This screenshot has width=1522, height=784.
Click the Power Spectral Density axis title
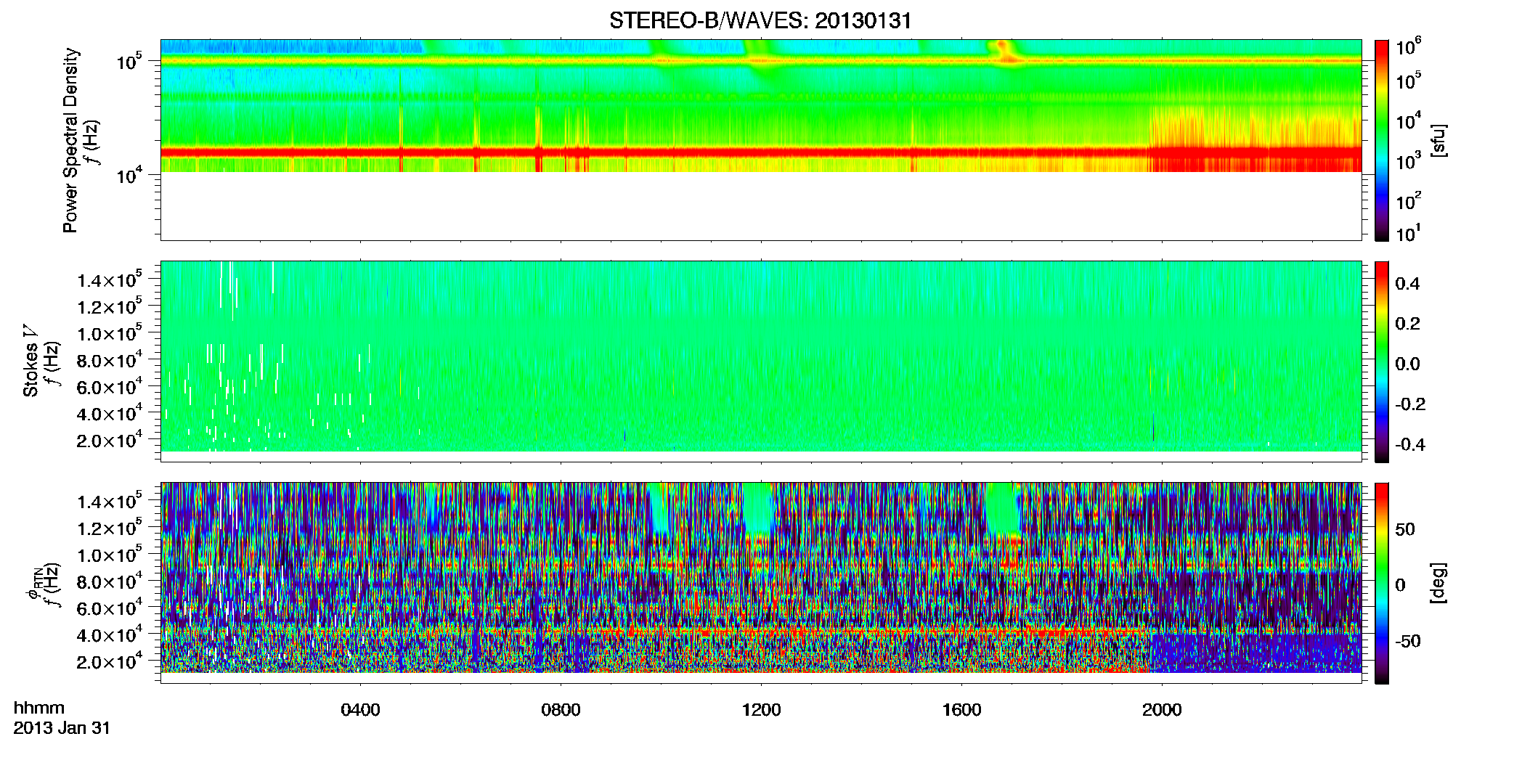(70, 140)
